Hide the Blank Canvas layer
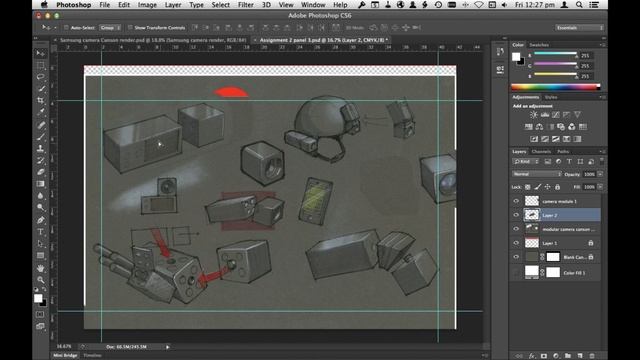Screen dimensions: 640x360 coord(516,257)
